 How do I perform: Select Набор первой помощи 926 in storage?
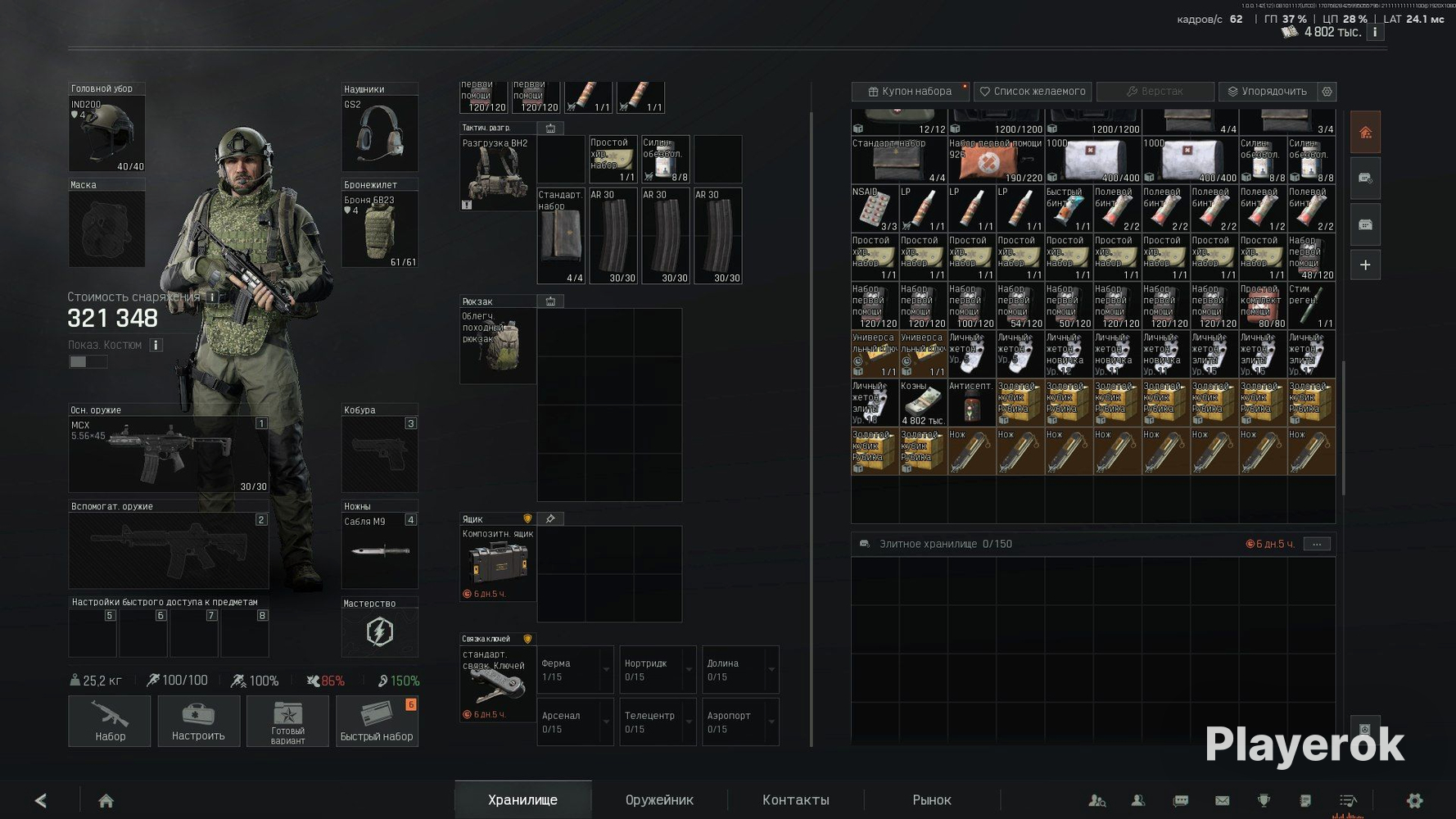pyautogui.click(x=996, y=161)
